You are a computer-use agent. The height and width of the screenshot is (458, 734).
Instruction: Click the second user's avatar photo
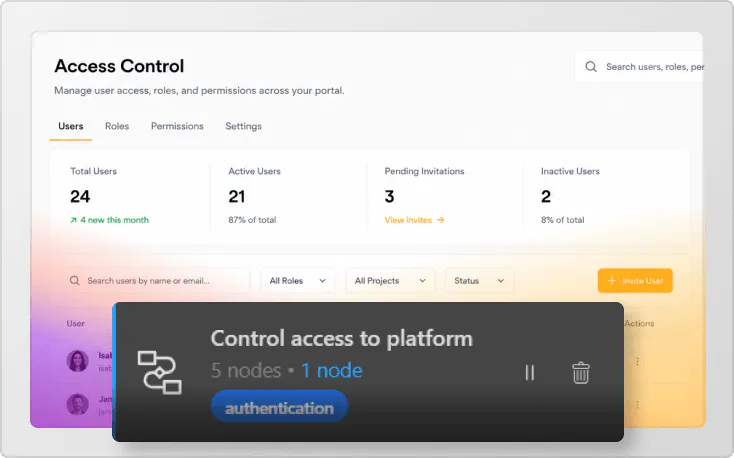(78, 404)
